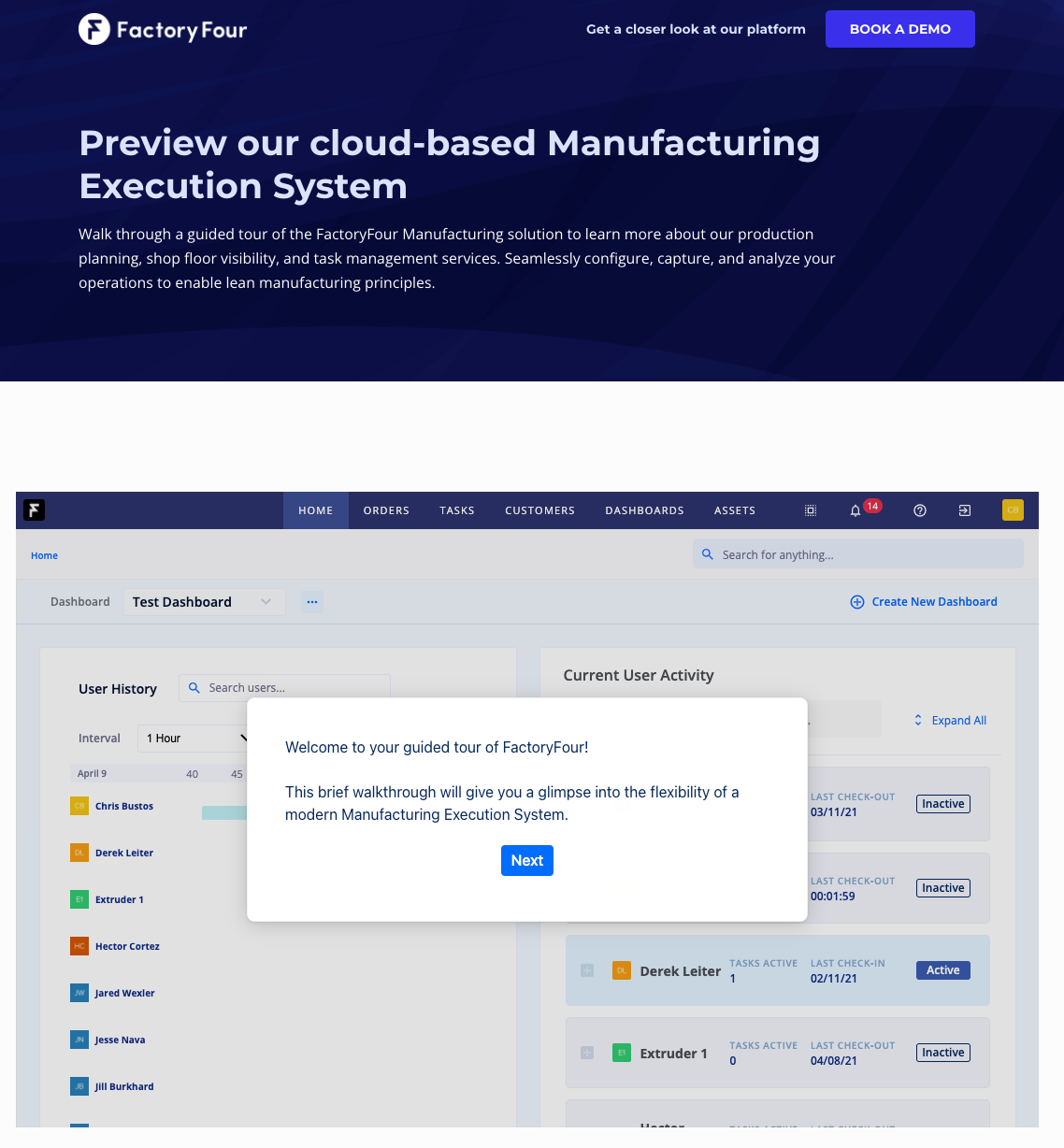
Task: Click Derek Leiter name in activity card
Action: point(681,971)
